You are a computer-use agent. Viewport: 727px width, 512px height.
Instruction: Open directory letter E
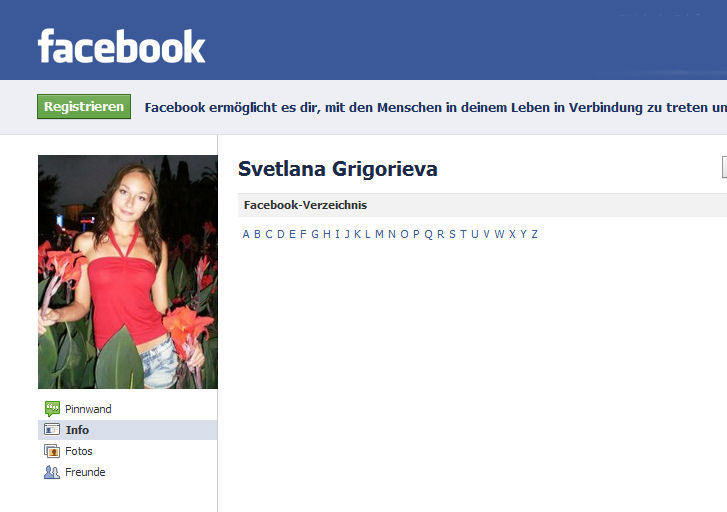tap(293, 234)
